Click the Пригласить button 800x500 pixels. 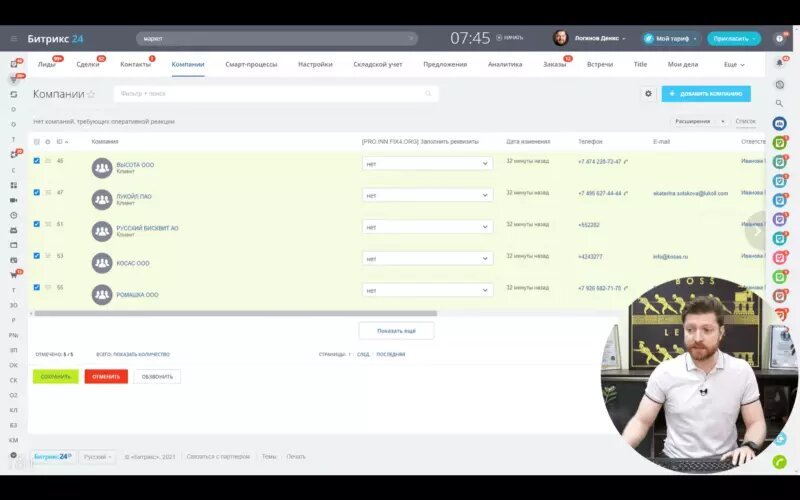pos(734,38)
